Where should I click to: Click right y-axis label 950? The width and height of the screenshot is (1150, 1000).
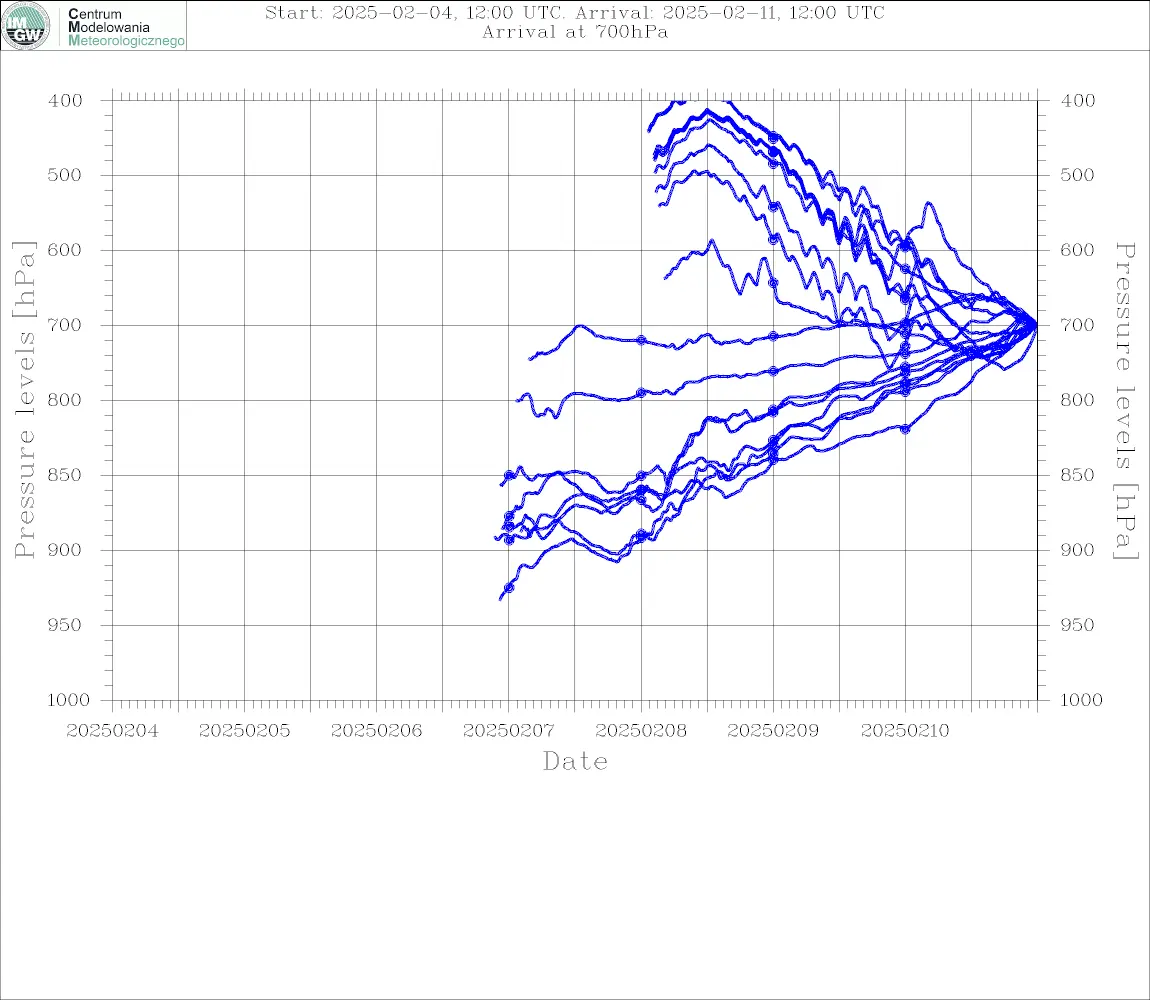1078,625
